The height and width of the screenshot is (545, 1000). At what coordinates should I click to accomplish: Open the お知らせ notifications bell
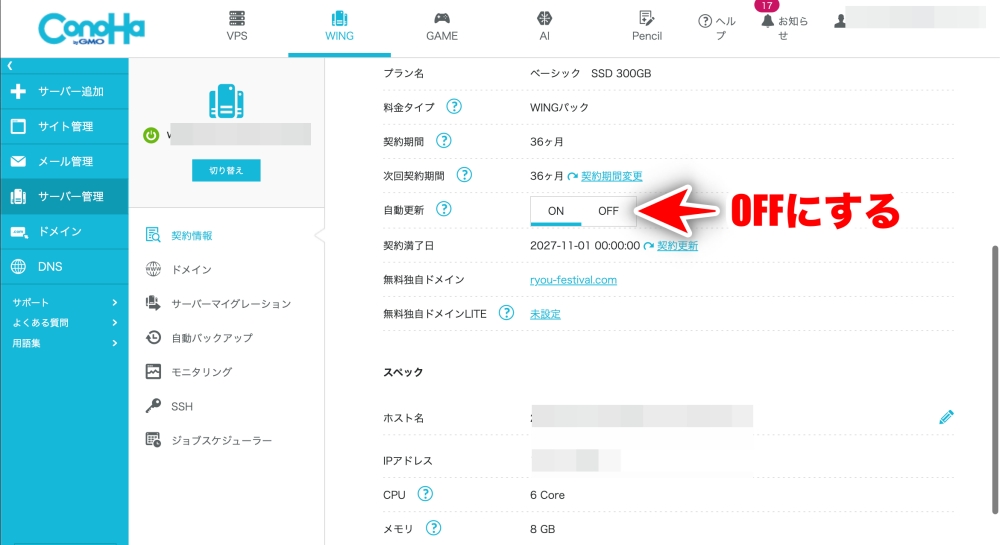coord(768,21)
